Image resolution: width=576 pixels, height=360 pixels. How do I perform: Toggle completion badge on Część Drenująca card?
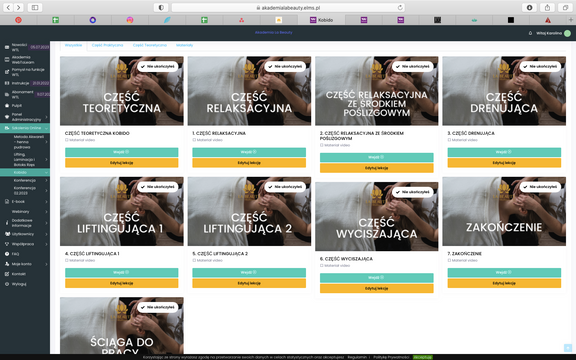click(540, 66)
